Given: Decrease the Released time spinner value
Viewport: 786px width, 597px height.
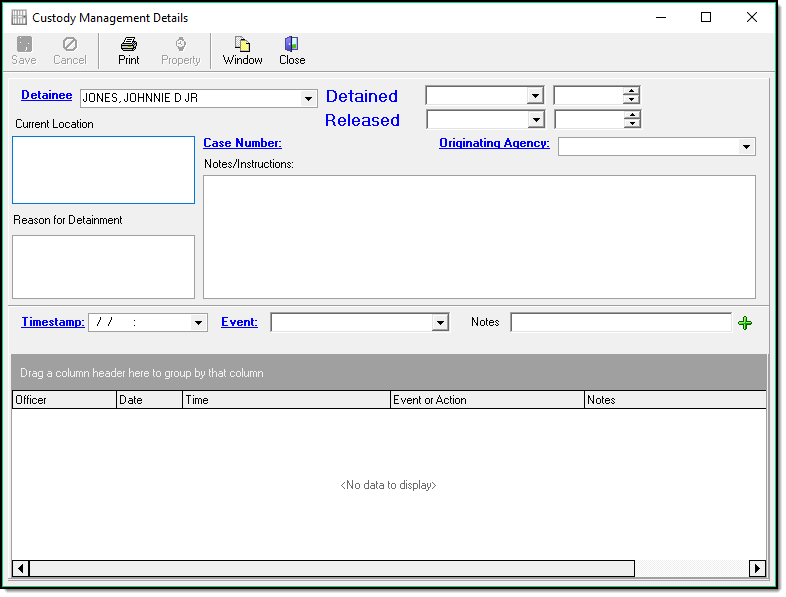Looking at the screenshot, I should click(x=631, y=124).
